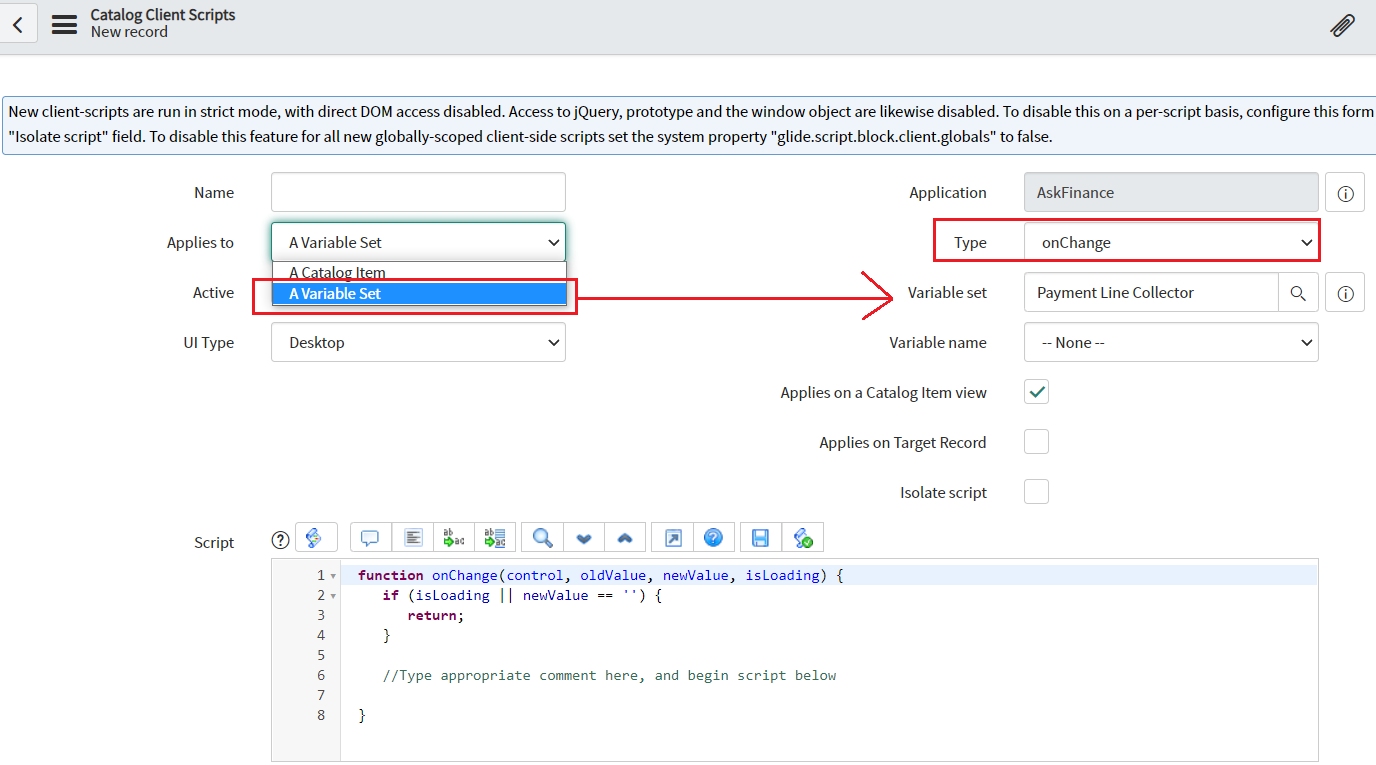Click the format code icon
Screen dimensions: 1376x765
pyautogui.click(x=412, y=538)
